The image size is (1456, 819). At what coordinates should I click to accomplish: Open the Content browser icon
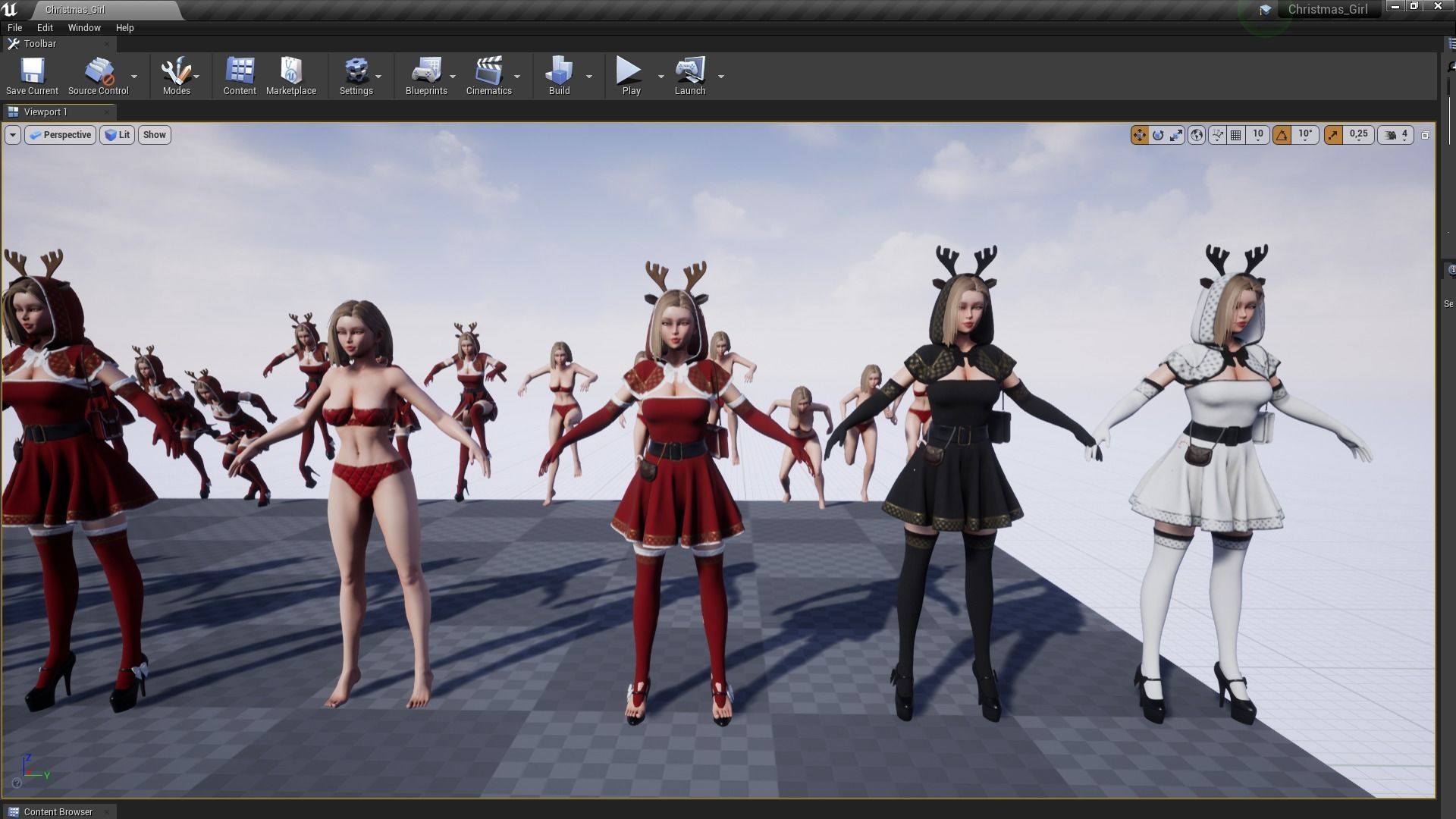(x=240, y=71)
